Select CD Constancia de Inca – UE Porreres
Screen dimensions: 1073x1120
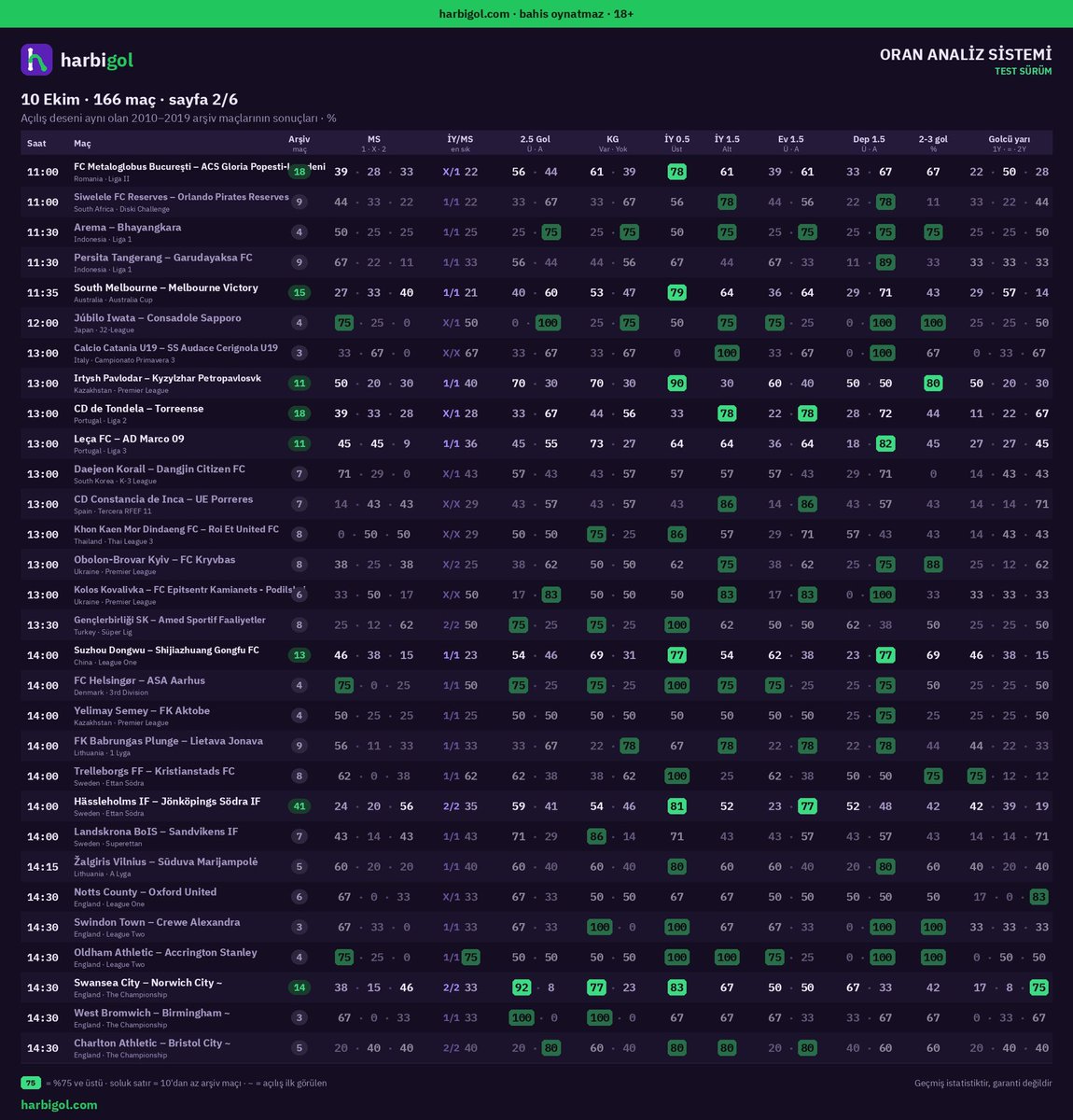[x=536, y=504]
